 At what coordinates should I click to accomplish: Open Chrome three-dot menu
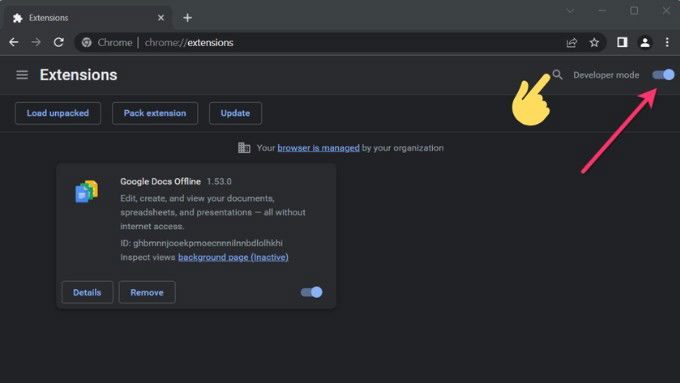coord(667,42)
